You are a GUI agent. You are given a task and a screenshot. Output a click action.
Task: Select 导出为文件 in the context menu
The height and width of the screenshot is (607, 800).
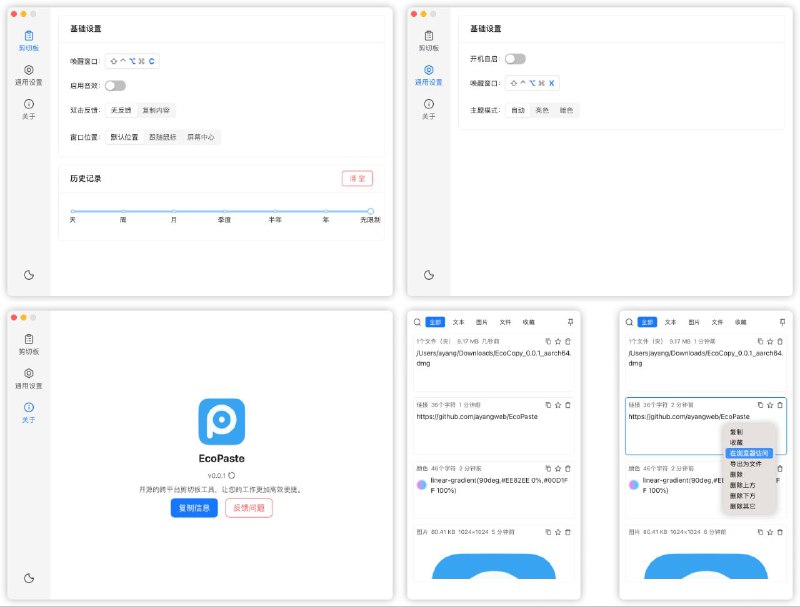(746, 464)
